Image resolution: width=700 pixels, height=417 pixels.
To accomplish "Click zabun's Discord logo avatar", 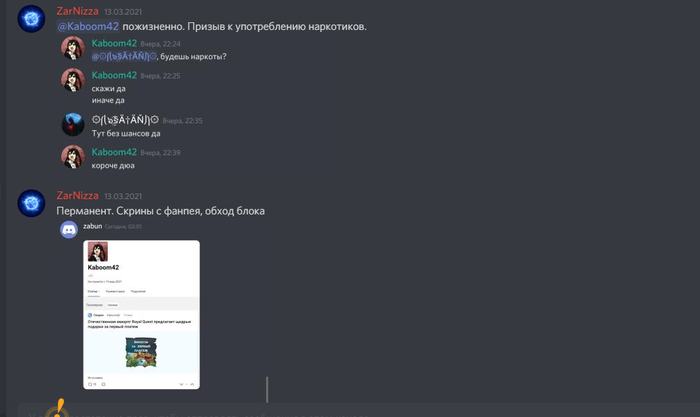I will pyautogui.click(x=69, y=230).
